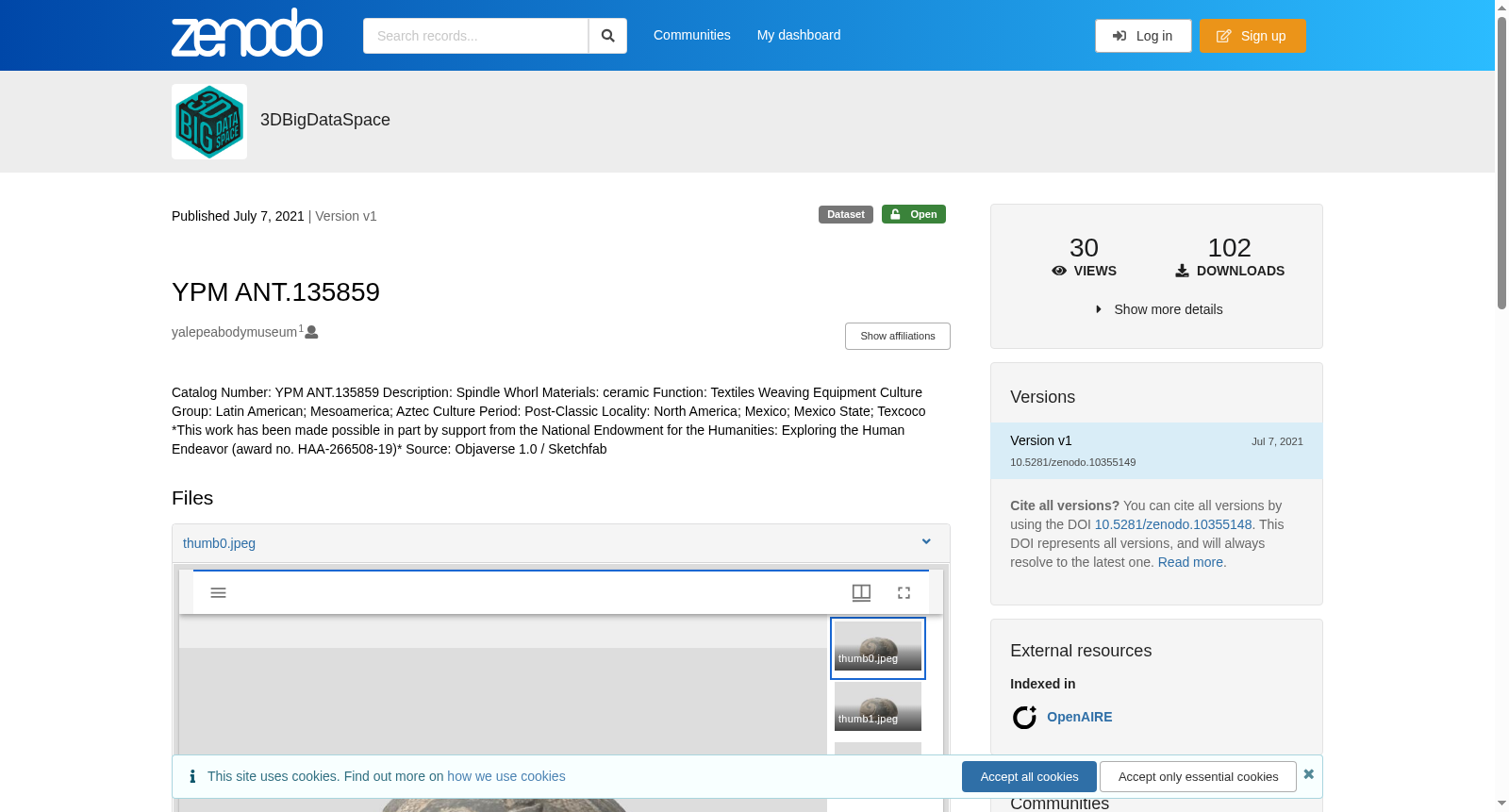Screen dimensions: 1509x812
Task: Toggle the book view icon in previewer
Action: tap(861, 592)
